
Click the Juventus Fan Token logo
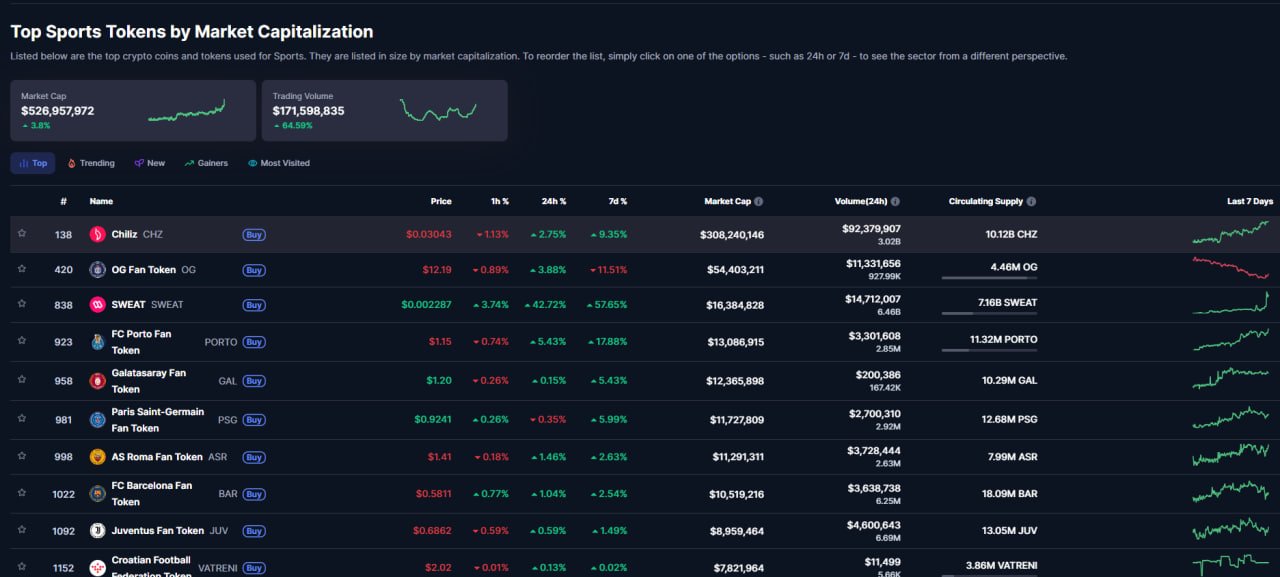pos(97,530)
